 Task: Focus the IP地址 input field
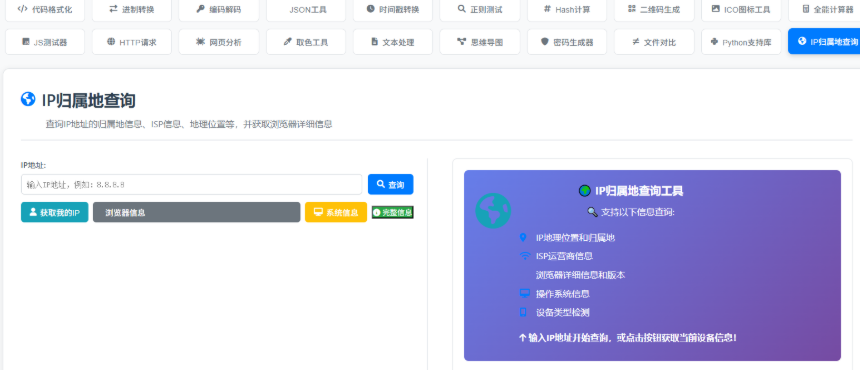pos(191,185)
